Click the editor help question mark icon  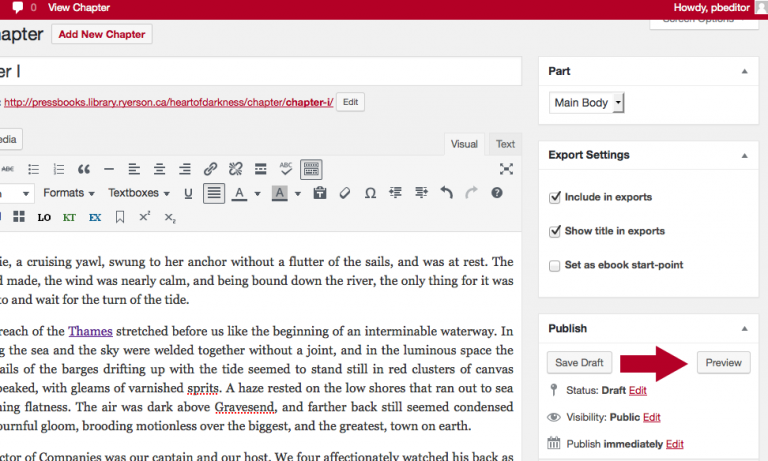pyautogui.click(x=497, y=193)
